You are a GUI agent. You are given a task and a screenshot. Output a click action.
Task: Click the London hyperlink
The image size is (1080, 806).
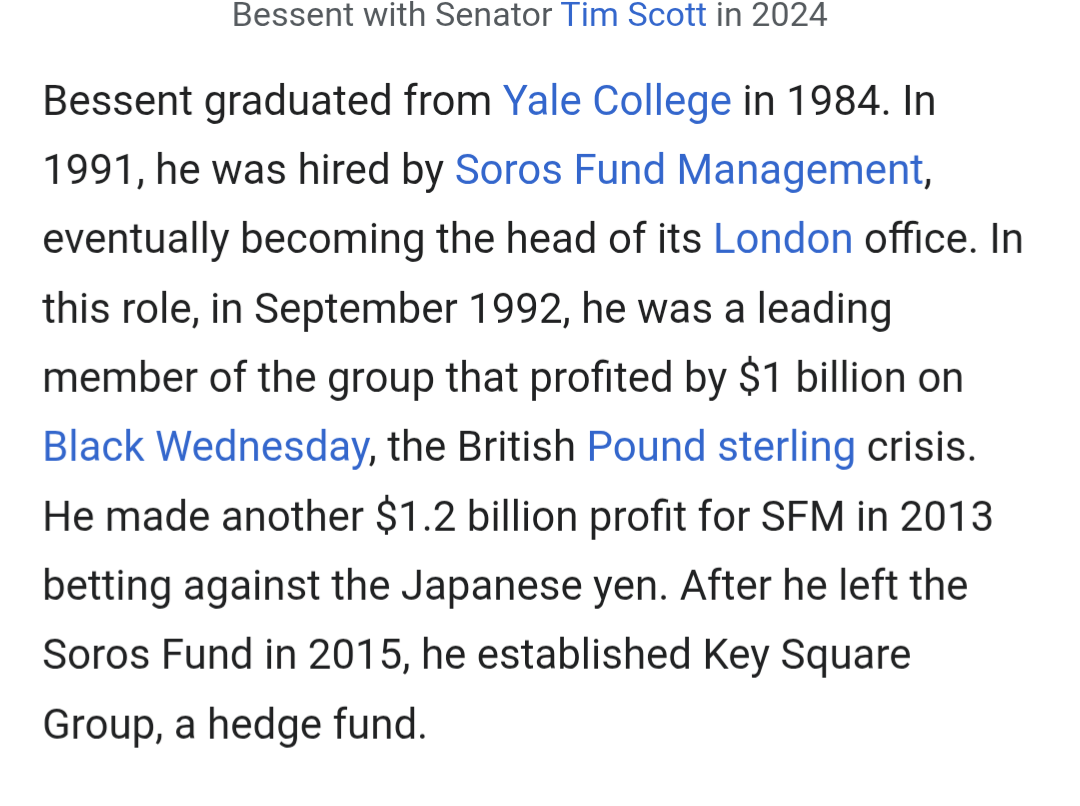[x=782, y=239]
